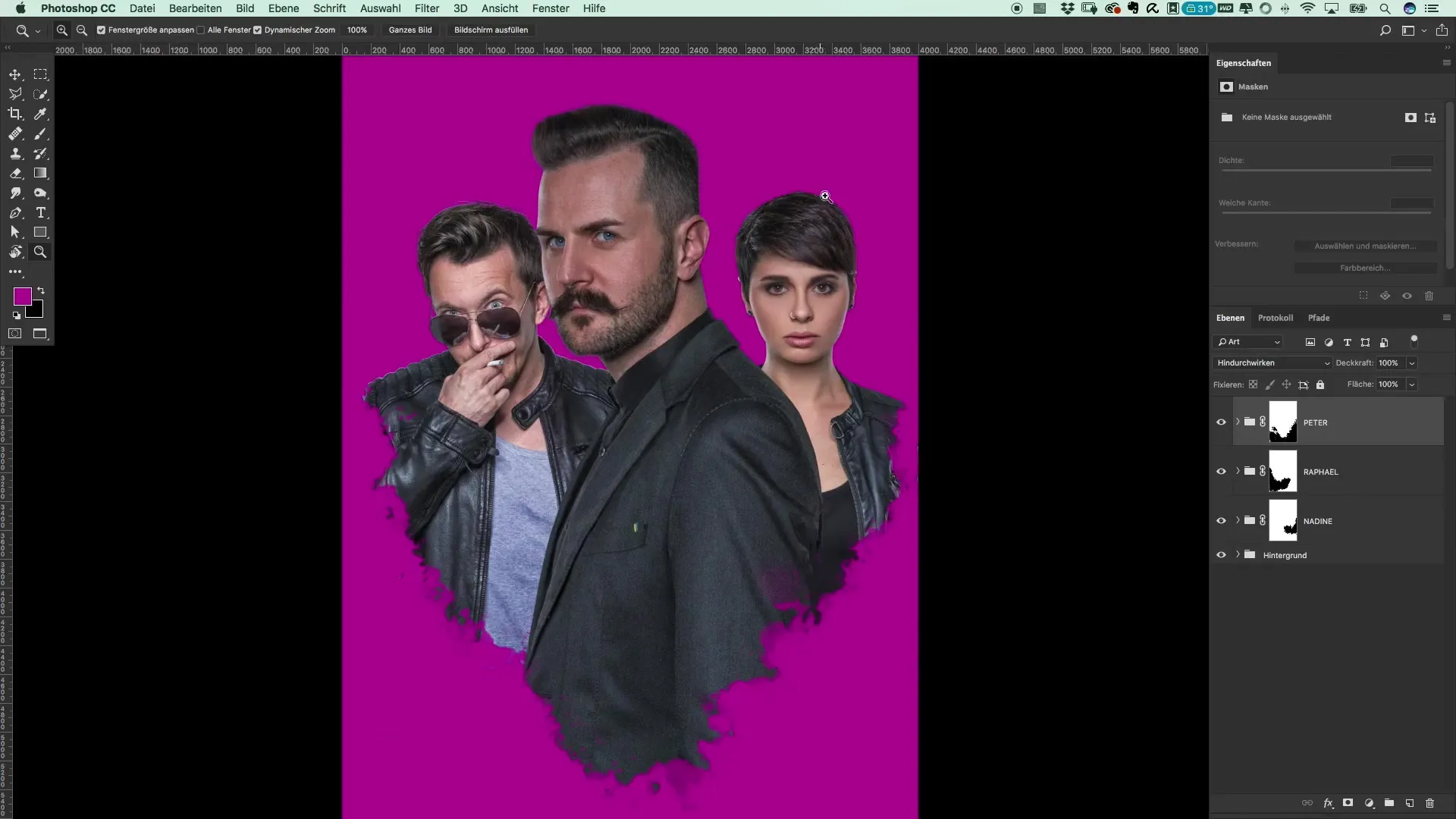Hide the Hintergrund layer group

(x=1221, y=555)
